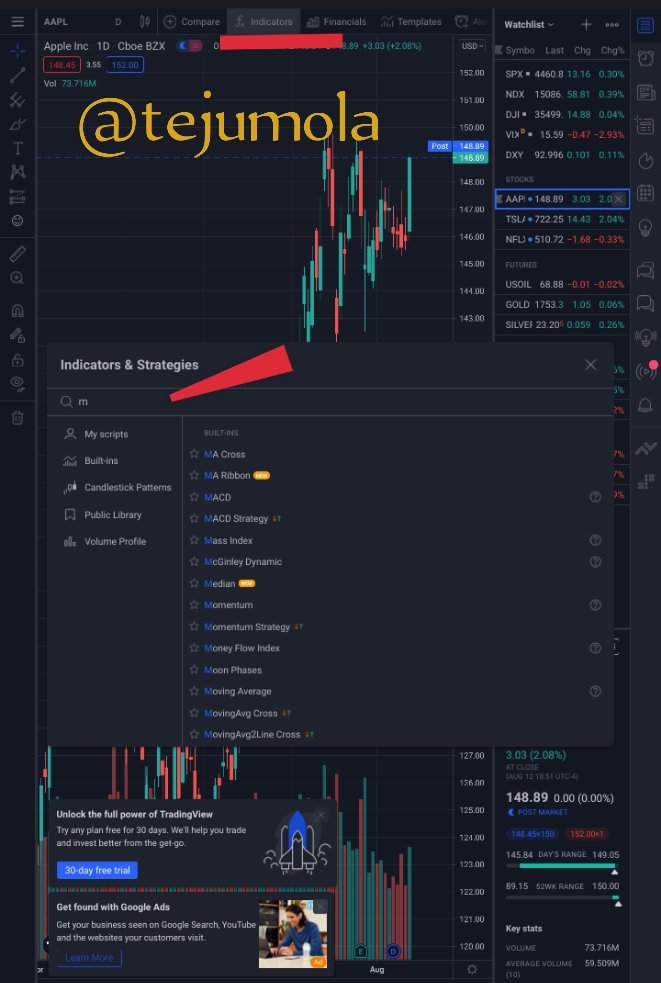The width and height of the screenshot is (661, 983).
Task: Click the indicator search input field
Action: (330, 402)
